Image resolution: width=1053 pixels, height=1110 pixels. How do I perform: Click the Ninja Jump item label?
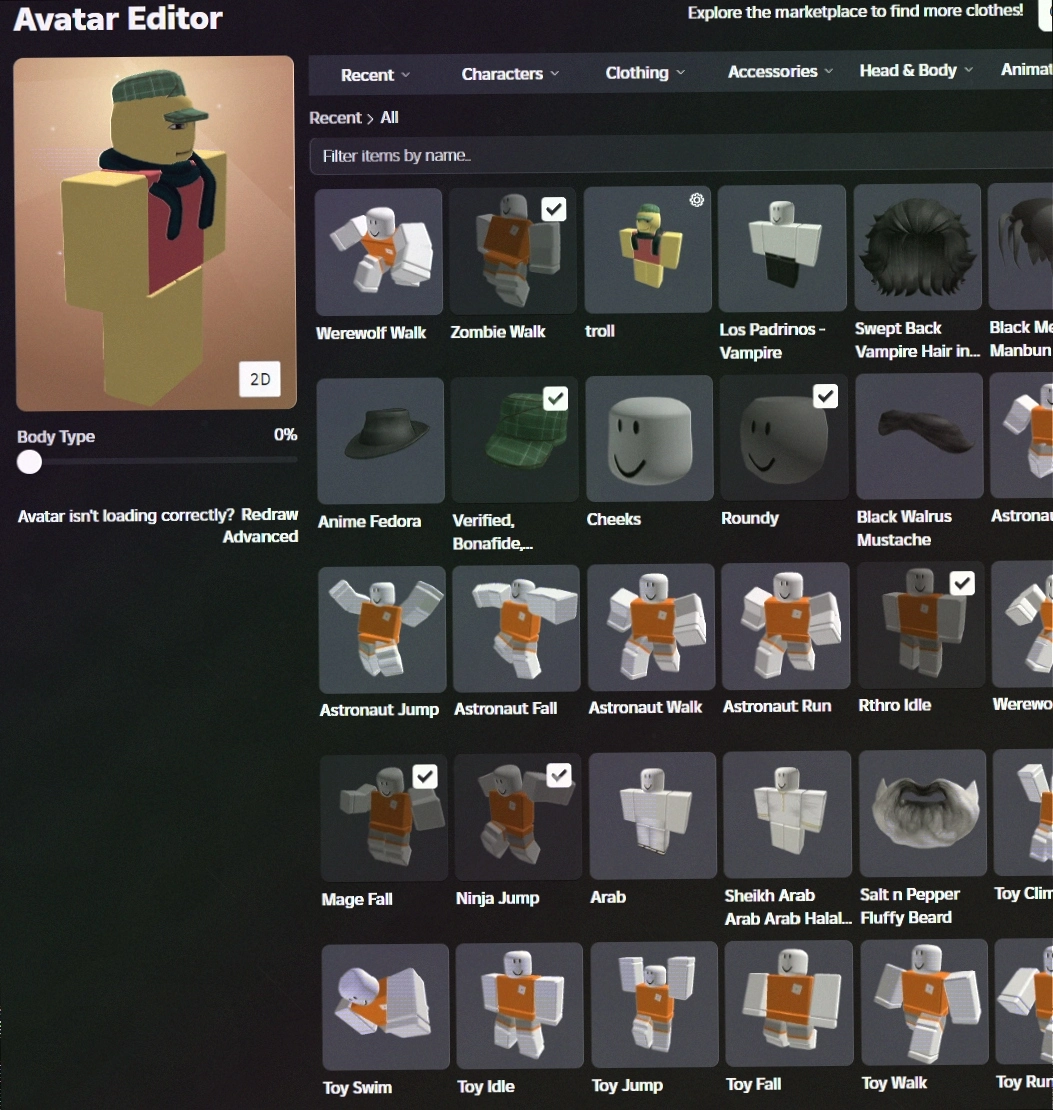[498, 898]
